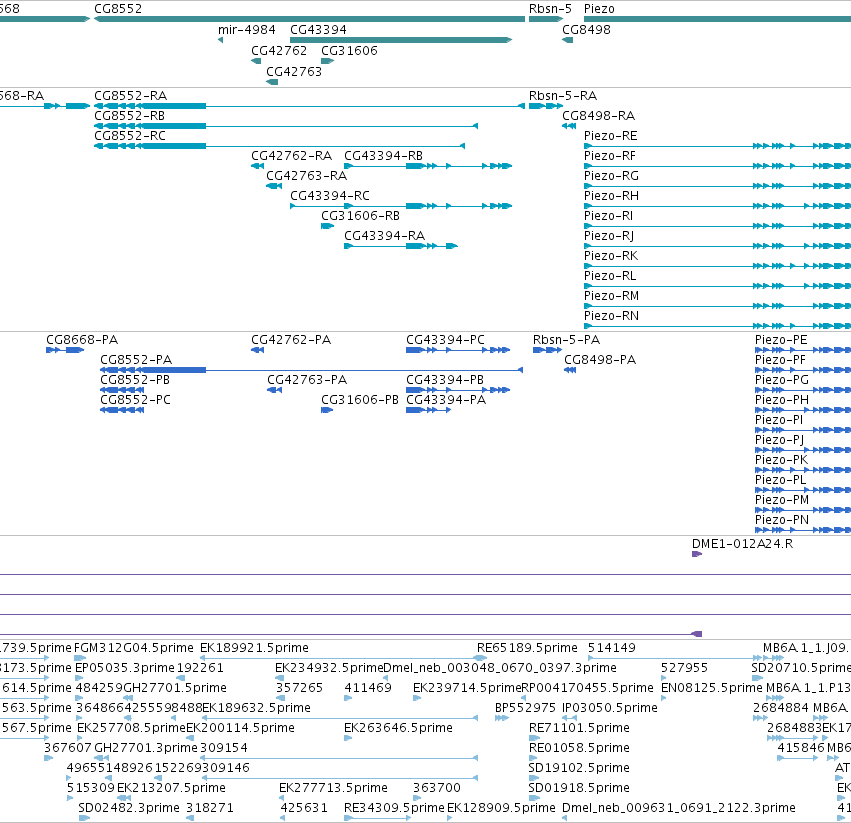This screenshot has width=851, height=823.
Task: Select the RE34309.5prime EST
Action: click(394, 808)
